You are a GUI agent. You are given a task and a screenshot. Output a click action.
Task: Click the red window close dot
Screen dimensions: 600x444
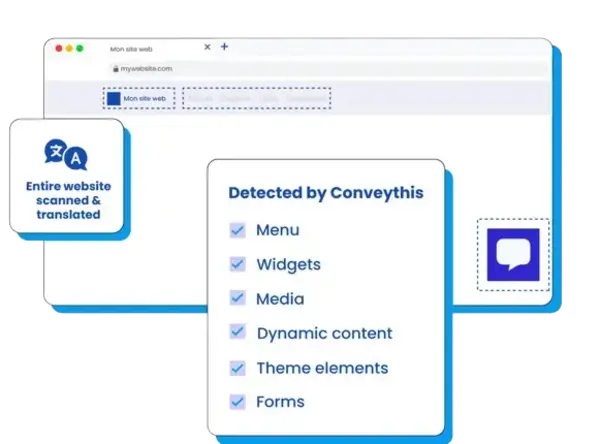coord(58,48)
